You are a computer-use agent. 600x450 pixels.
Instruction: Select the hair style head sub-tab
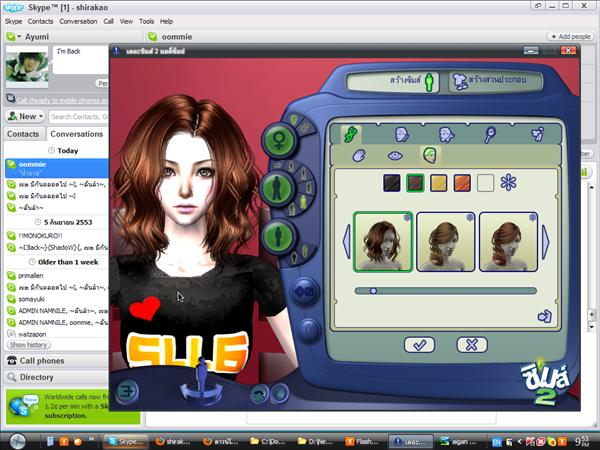tap(430, 155)
